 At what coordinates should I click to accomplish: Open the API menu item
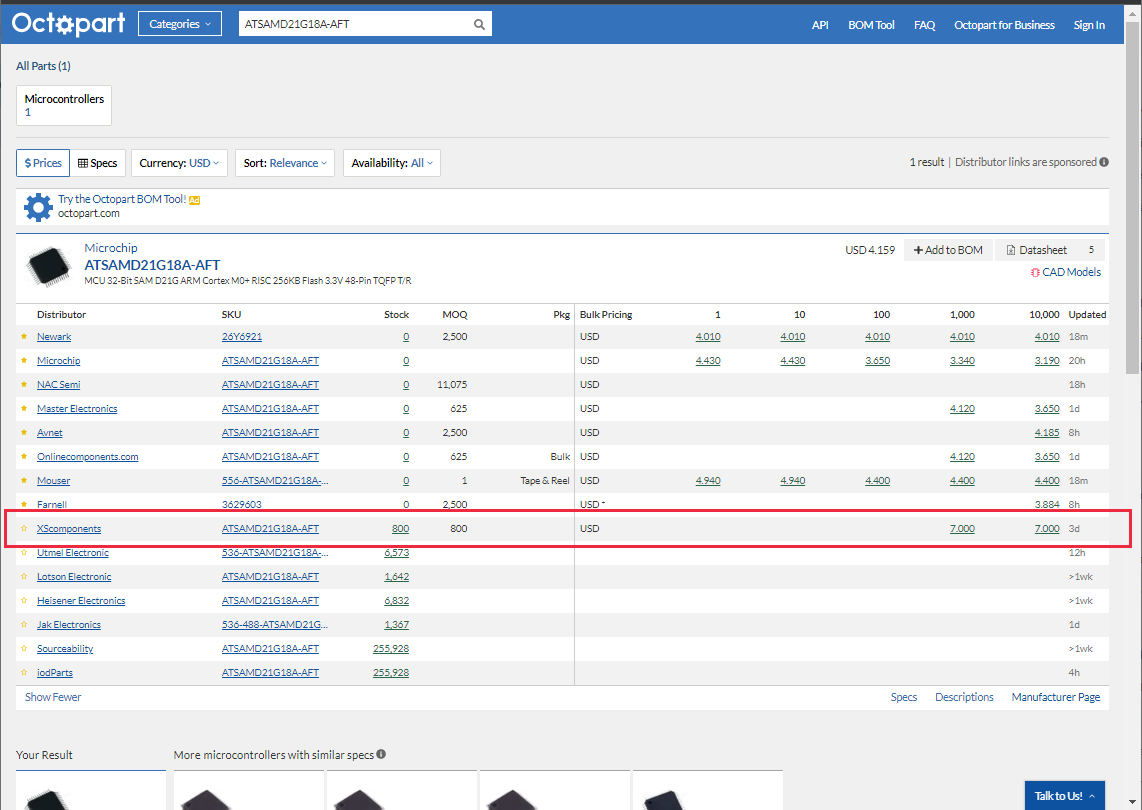click(820, 25)
